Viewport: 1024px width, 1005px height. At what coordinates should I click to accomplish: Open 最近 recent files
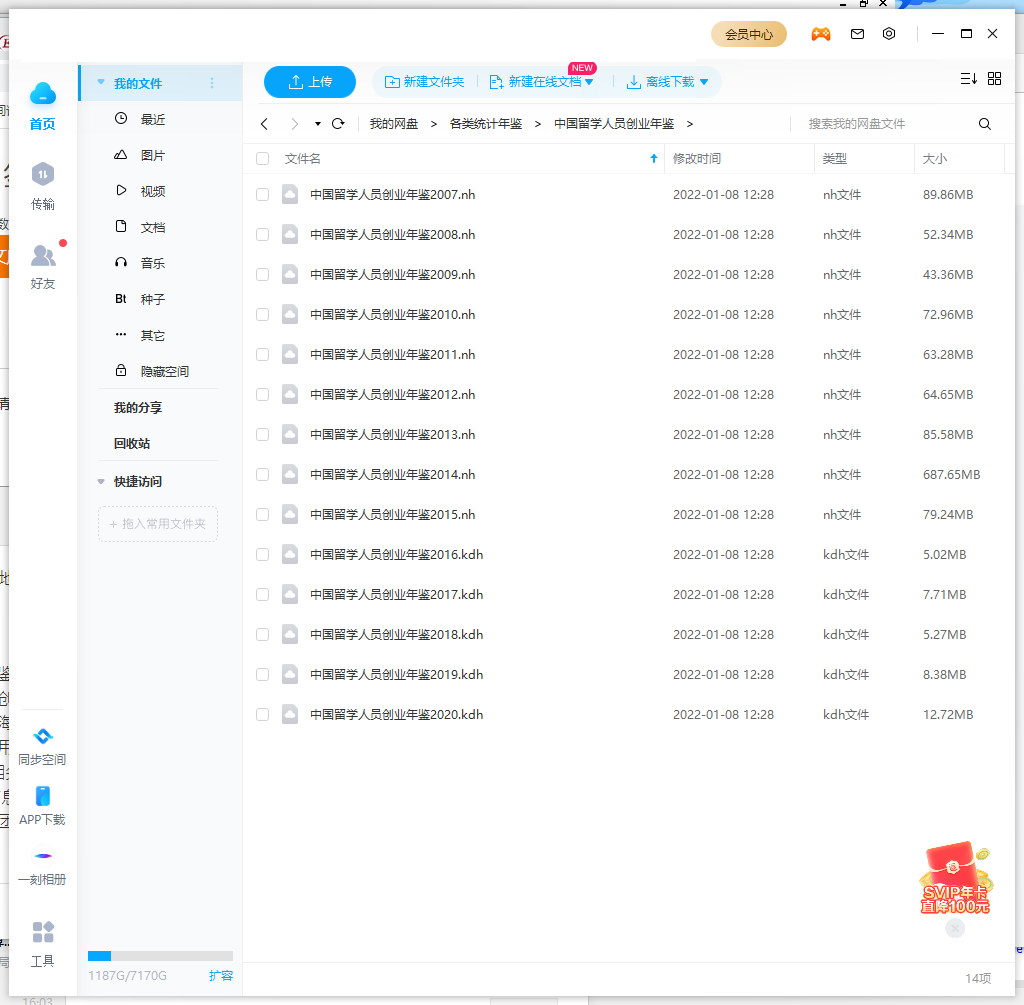[153, 120]
